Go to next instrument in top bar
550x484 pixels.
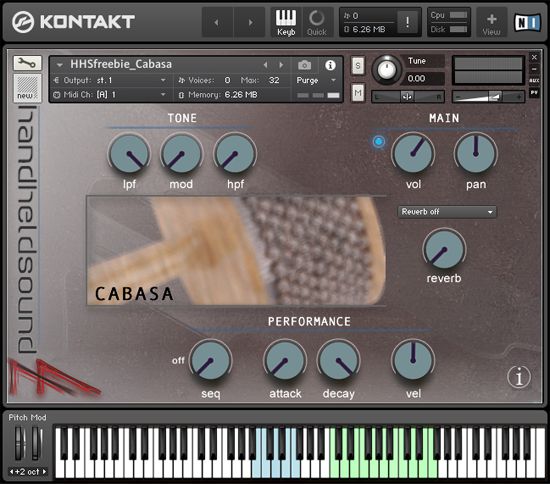pyautogui.click(x=250, y=22)
